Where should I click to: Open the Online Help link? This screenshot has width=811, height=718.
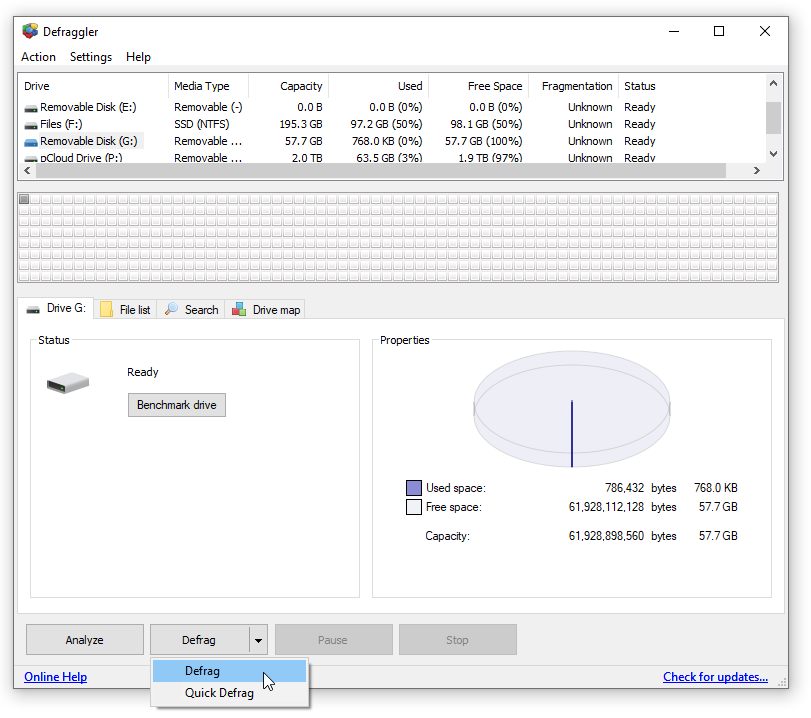tap(55, 677)
